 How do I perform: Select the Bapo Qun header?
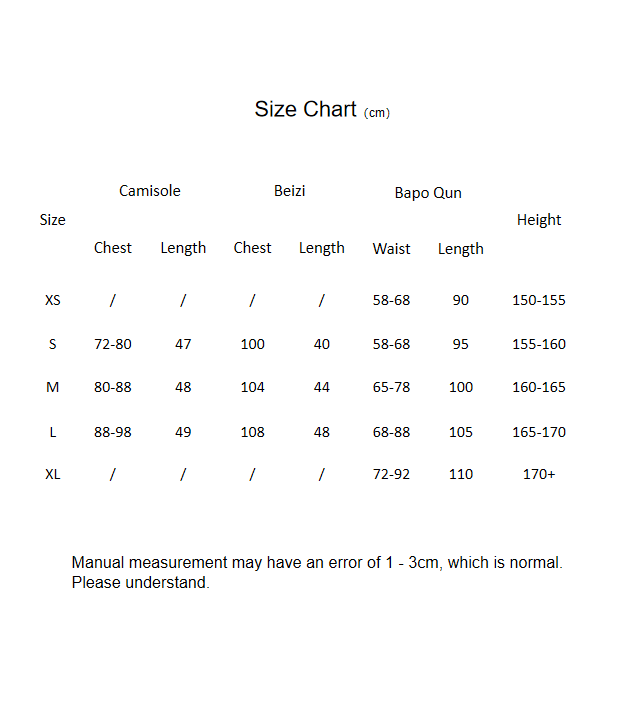pos(428,193)
